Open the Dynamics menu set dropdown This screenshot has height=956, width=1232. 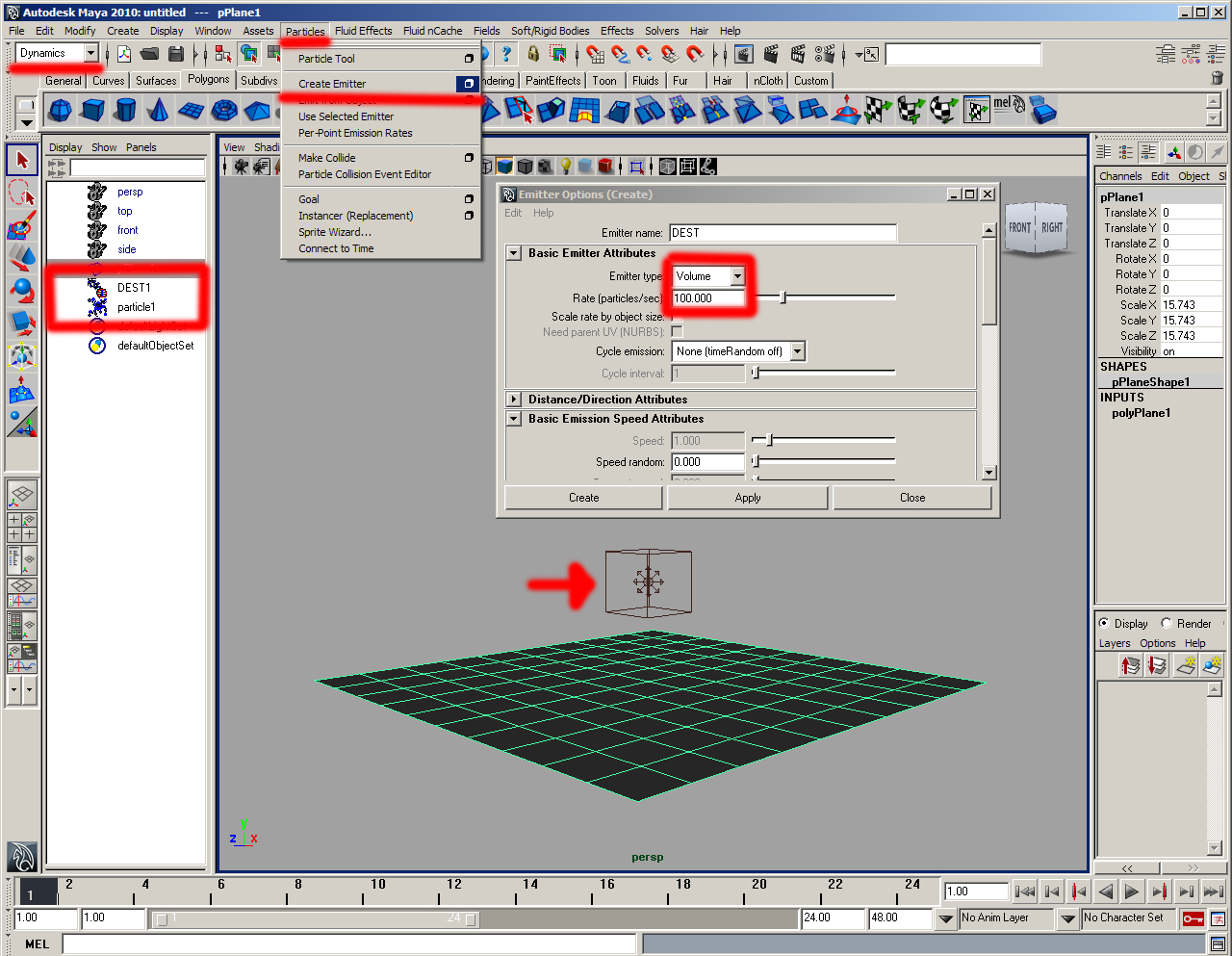pos(91,53)
